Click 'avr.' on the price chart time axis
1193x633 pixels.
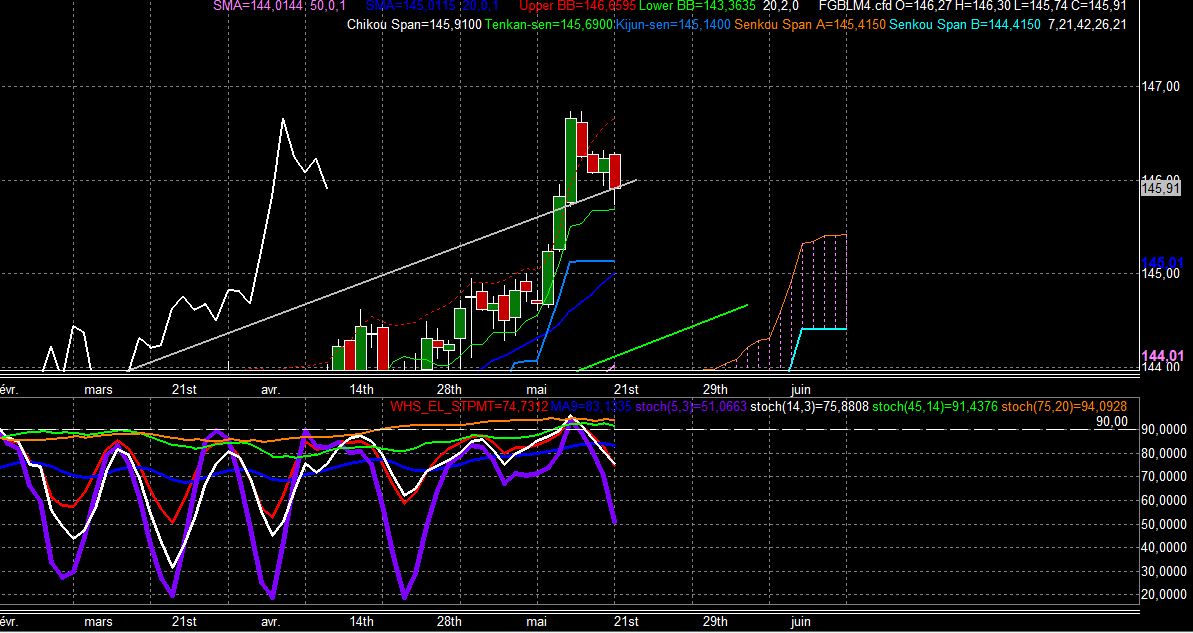tap(270, 390)
